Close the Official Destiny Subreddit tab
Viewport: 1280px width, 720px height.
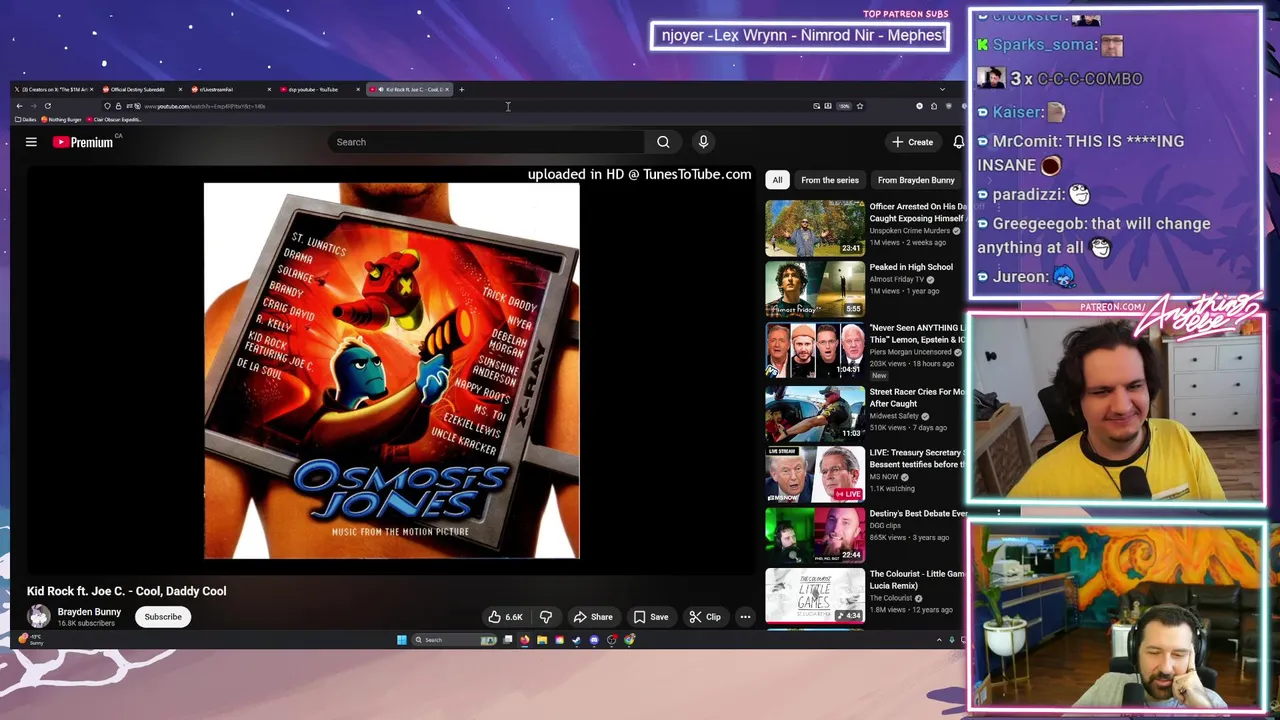click(180, 89)
